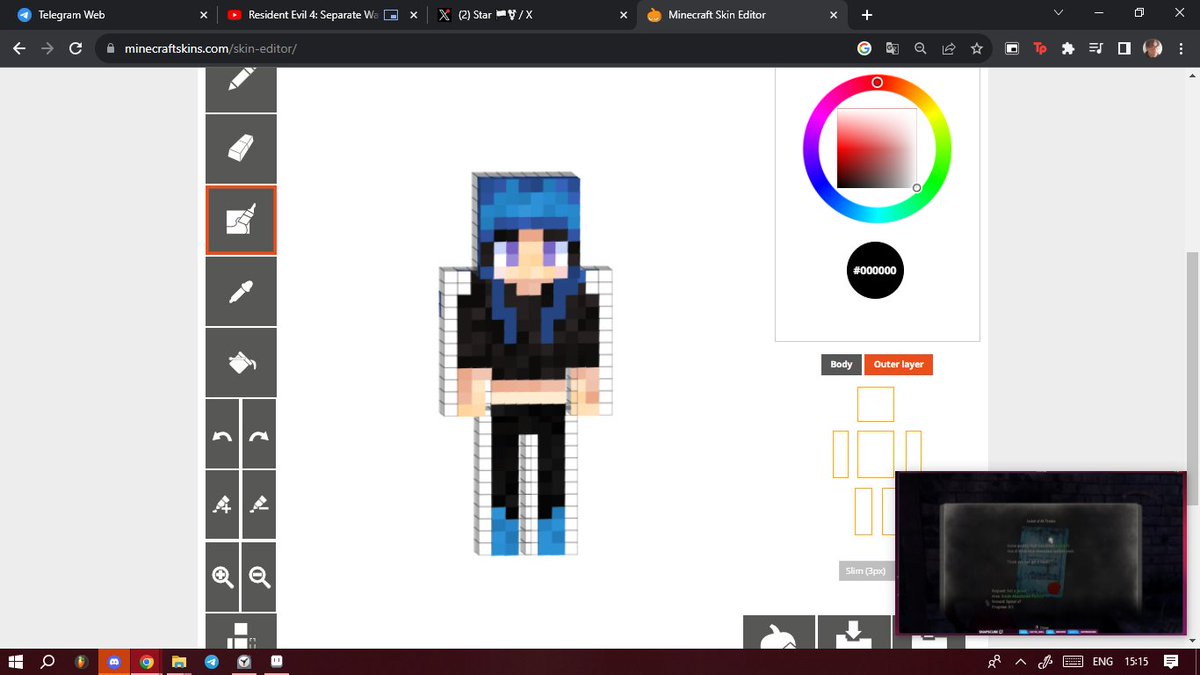Open the Extensions puzzle menu
This screenshot has width=1200, height=675.
coord(1068,48)
